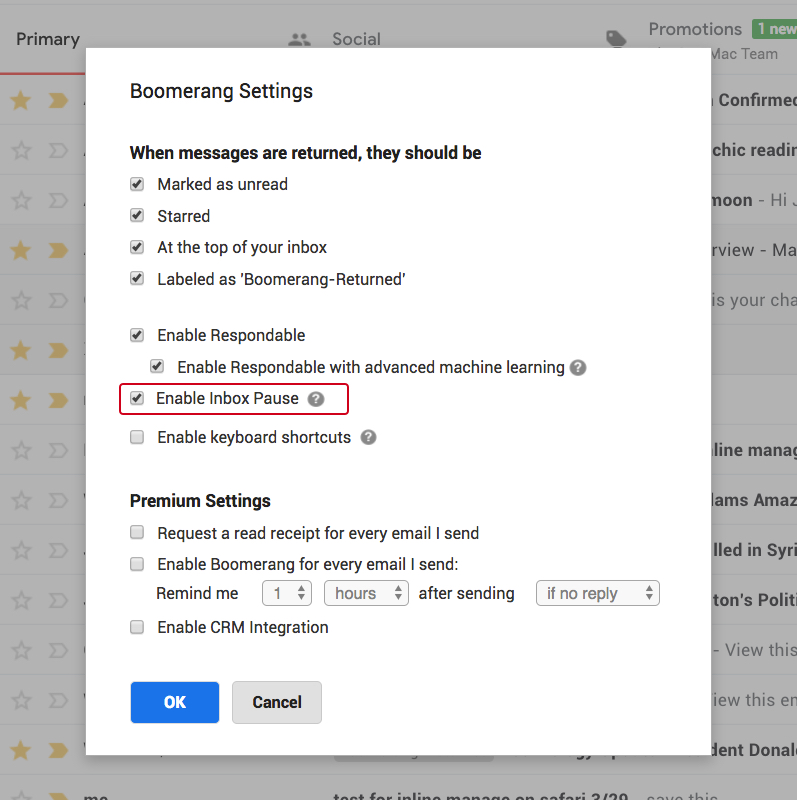Click help icon for advanced machine learning

578,368
